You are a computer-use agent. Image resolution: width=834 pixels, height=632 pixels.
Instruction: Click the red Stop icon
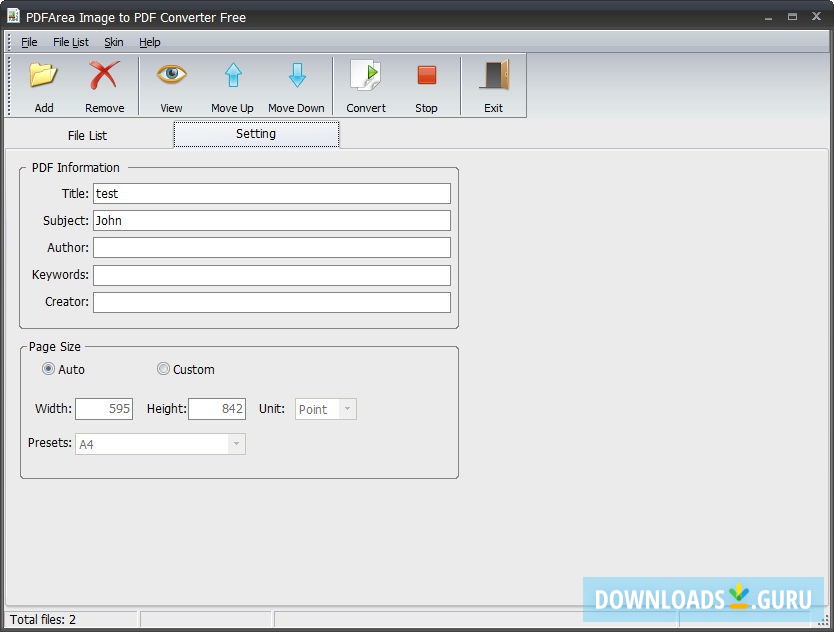point(427,75)
